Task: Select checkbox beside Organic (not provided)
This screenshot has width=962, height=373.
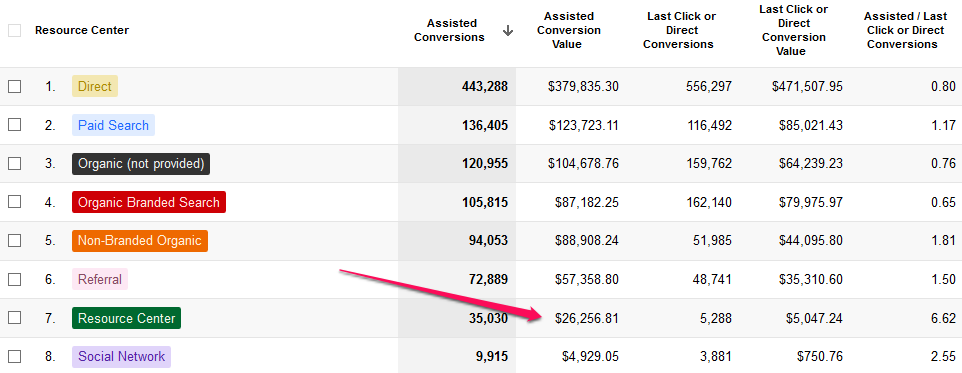Action: (14, 164)
